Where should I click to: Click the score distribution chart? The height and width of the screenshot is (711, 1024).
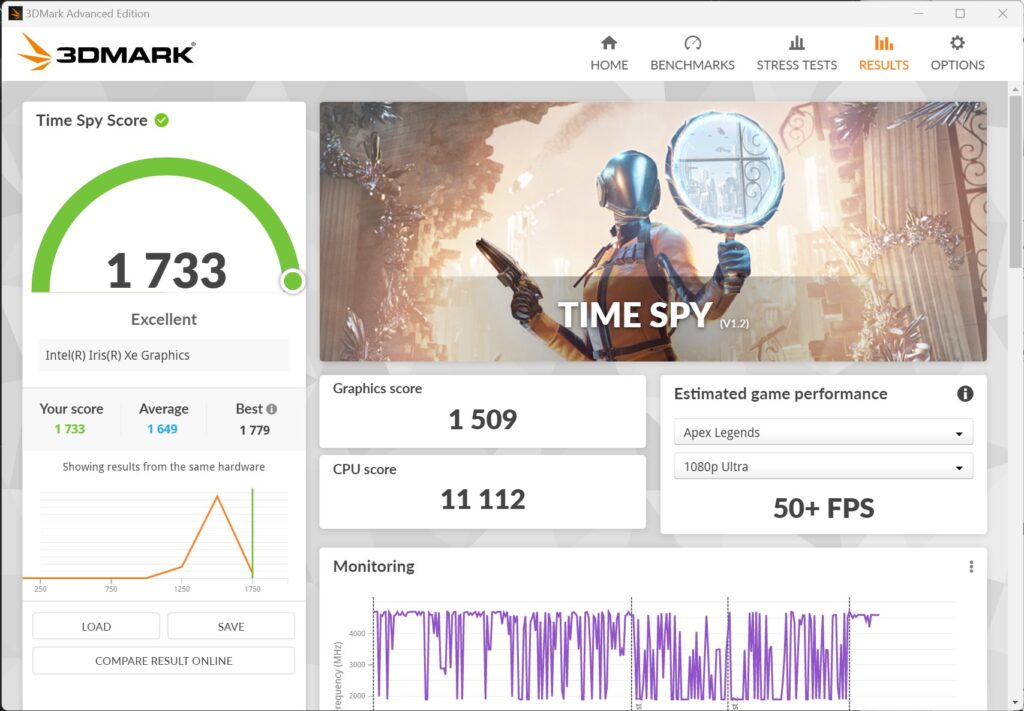[x=155, y=539]
